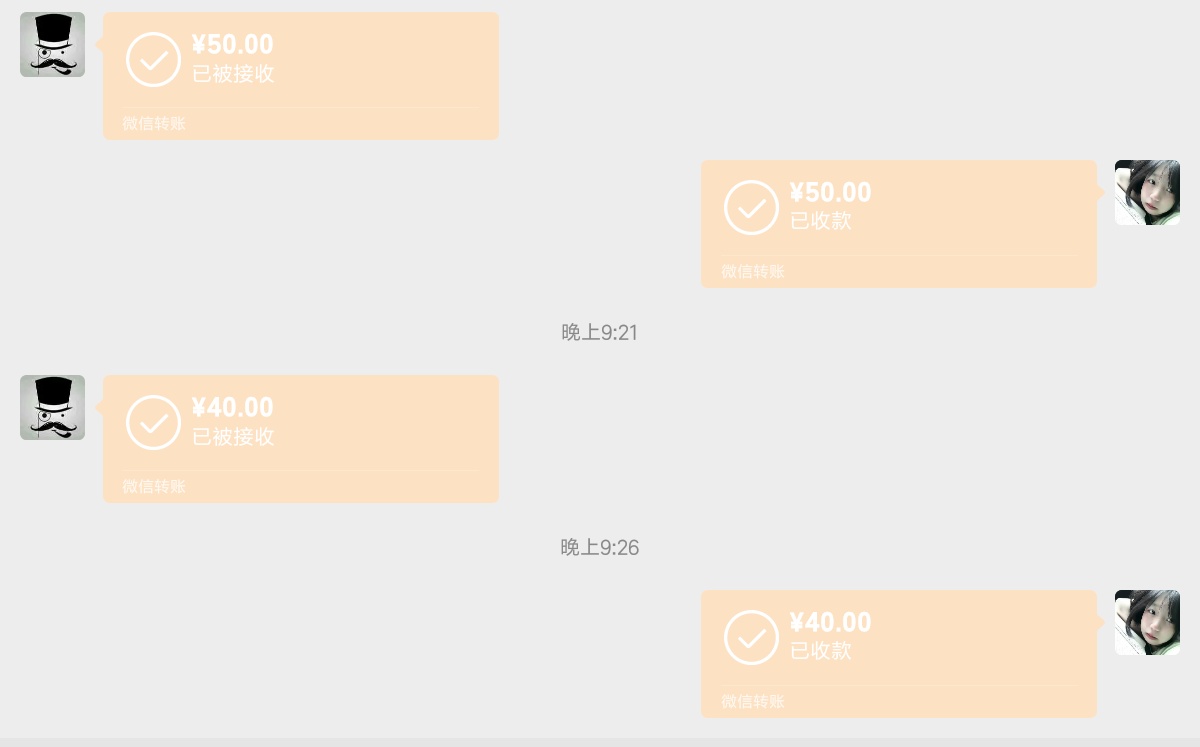1200x747 pixels.
Task: Open the top-hat avatar beside the ¥40.00 transfer
Action: pyautogui.click(x=52, y=407)
